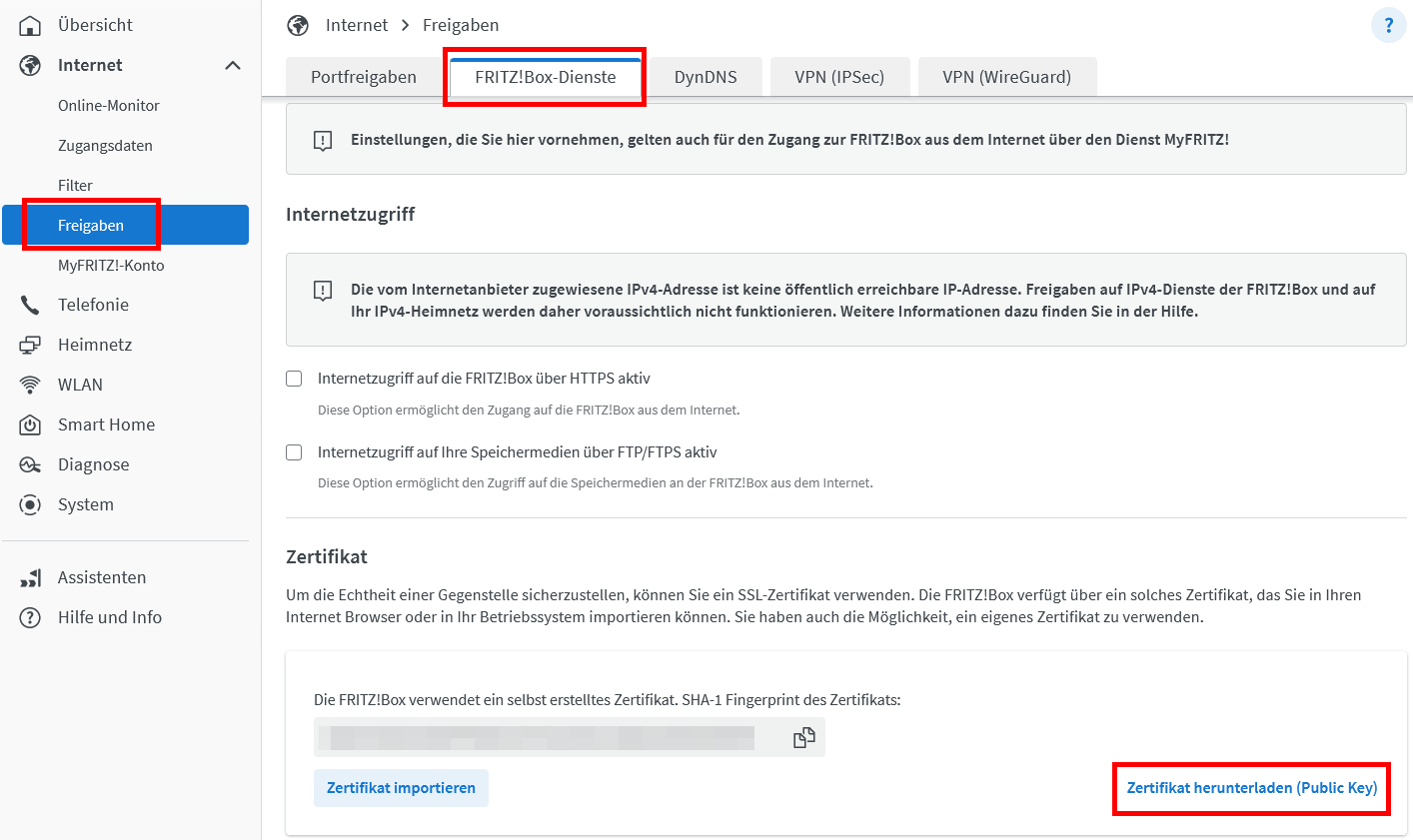Click the SSL-Zertifikat description paragraph

[823, 606]
